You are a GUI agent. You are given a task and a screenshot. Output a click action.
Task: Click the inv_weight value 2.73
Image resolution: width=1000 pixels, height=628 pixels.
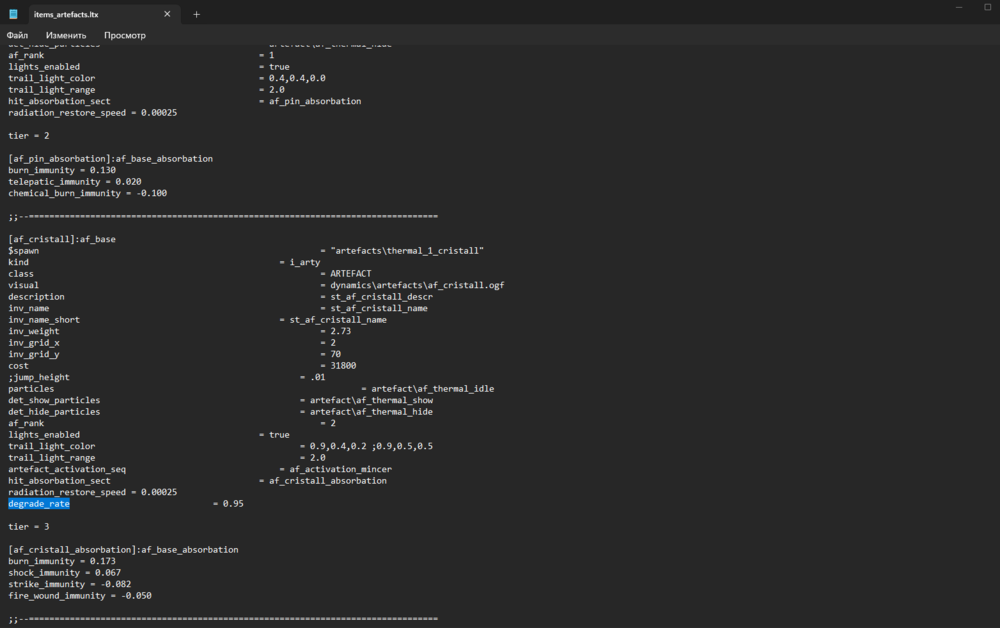pos(340,331)
